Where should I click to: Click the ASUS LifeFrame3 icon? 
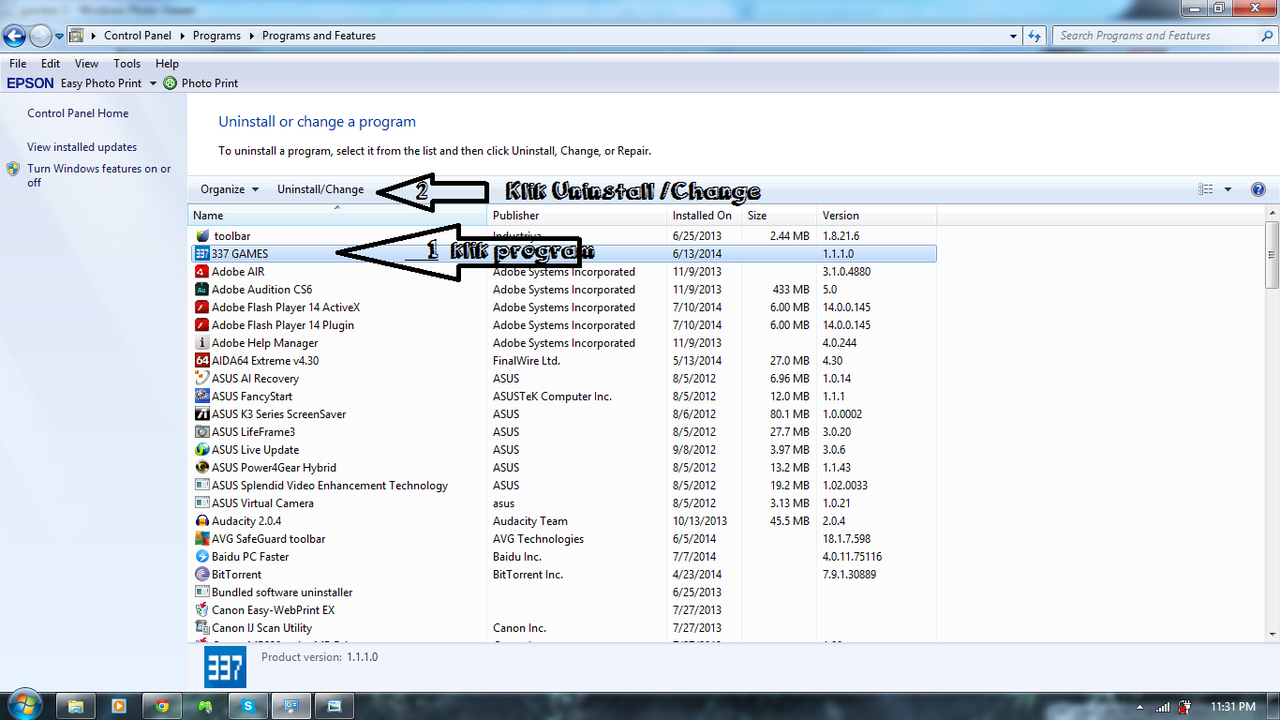pyautogui.click(x=203, y=432)
